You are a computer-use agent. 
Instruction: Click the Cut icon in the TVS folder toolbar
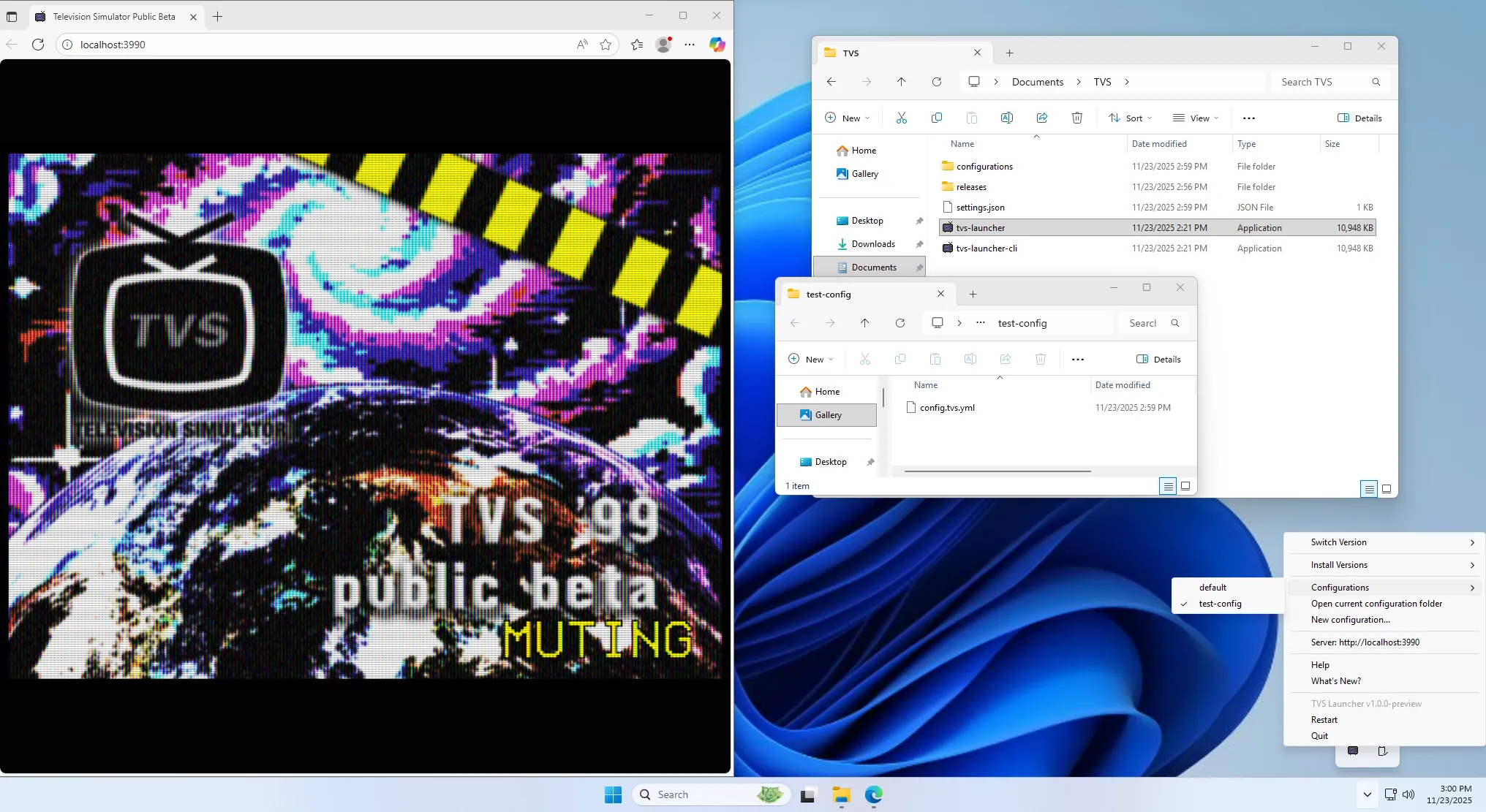[x=902, y=117]
